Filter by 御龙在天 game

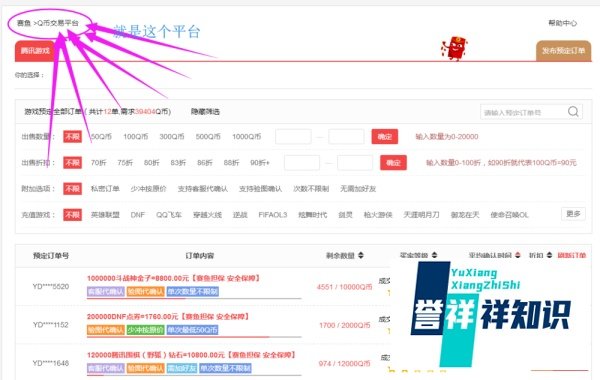click(x=465, y=215)
